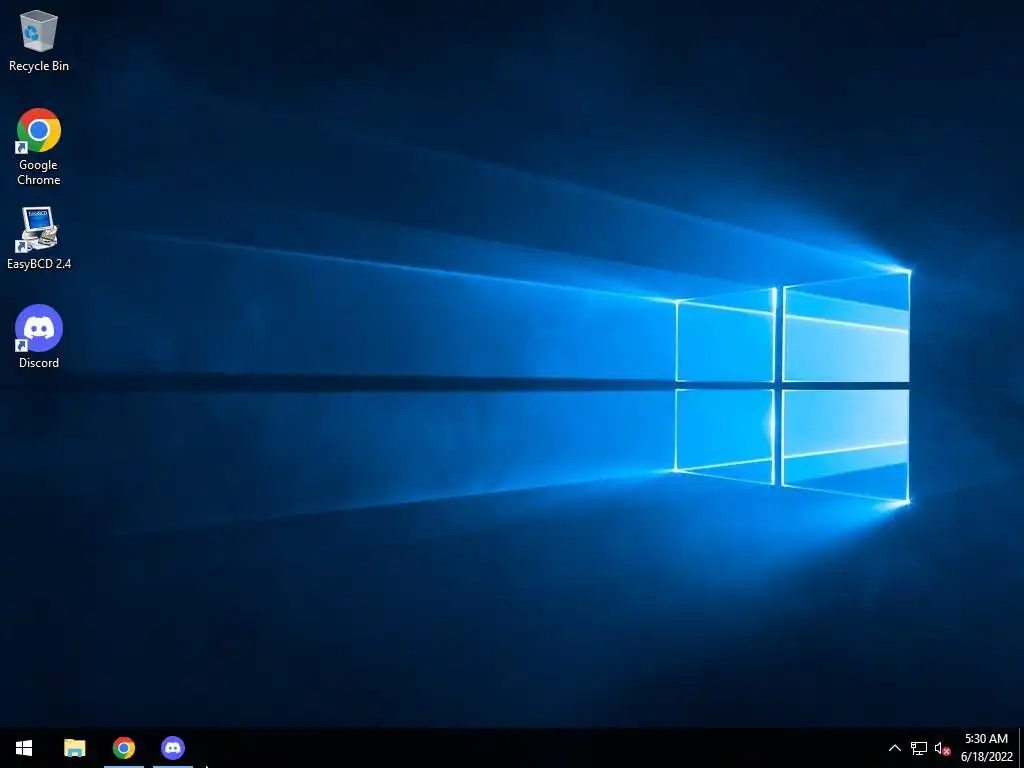Viewport: 1024px width, 768px height.
Task: Select the Google Chrome desktop shortcut
Action: coord(39,147)
